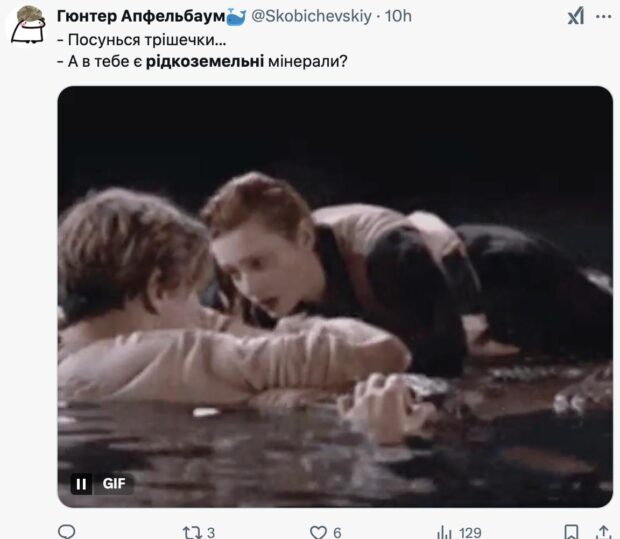Like the tweet with the heart icon

[x=318, y=531]
